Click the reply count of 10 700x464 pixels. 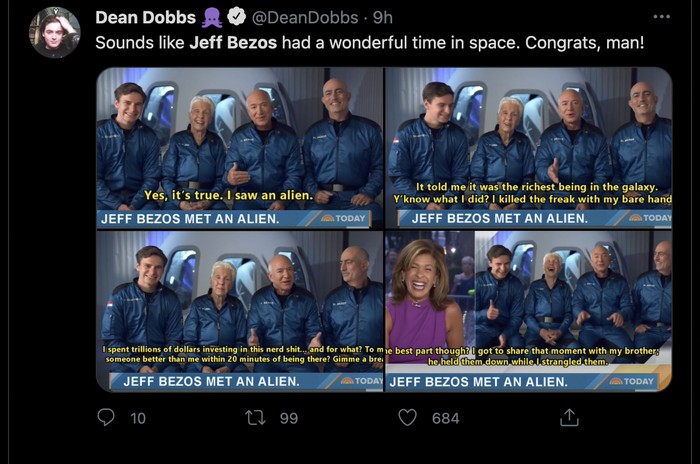[x=138, y=418]
